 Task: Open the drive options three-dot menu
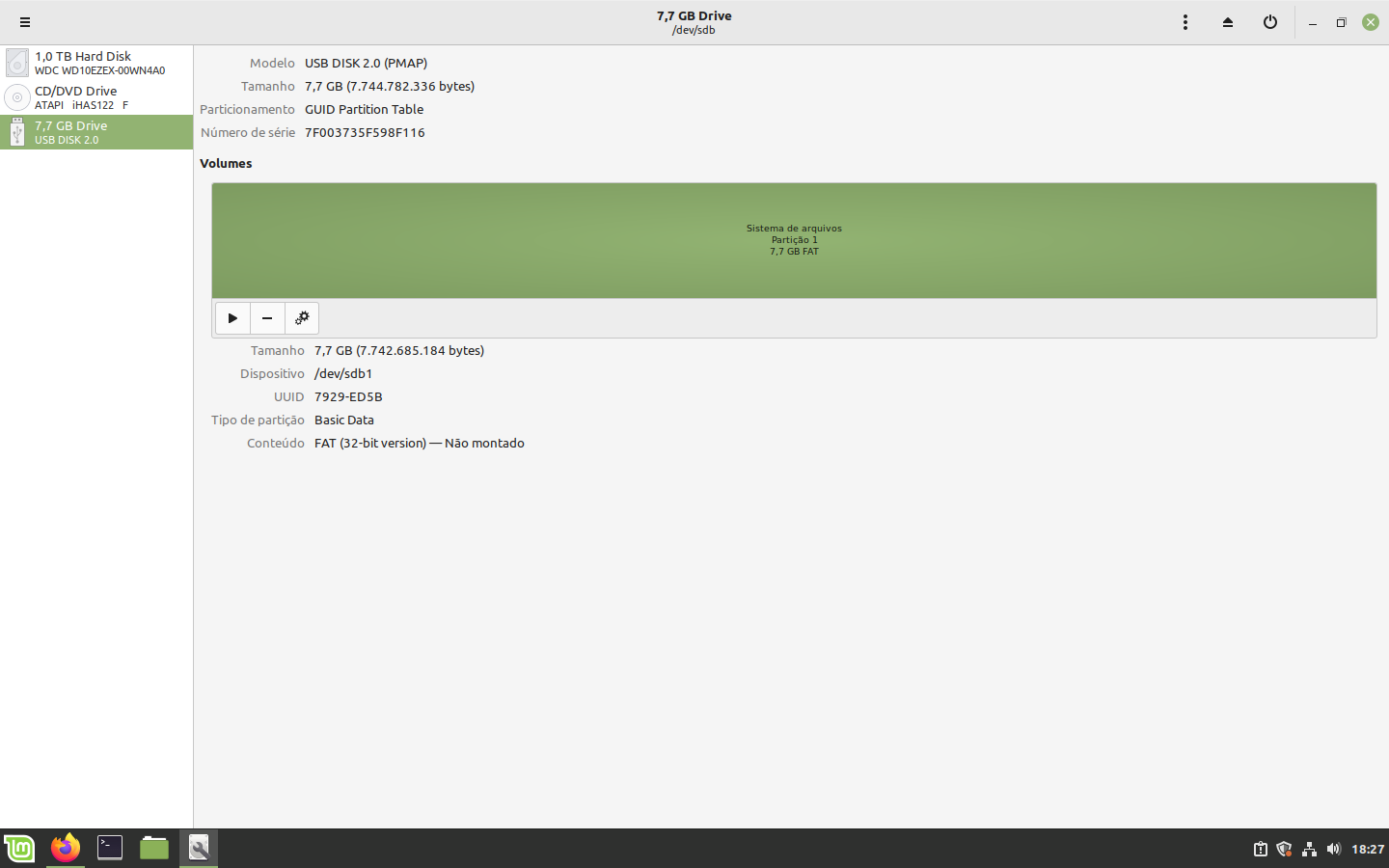(x=1185, y=22)
